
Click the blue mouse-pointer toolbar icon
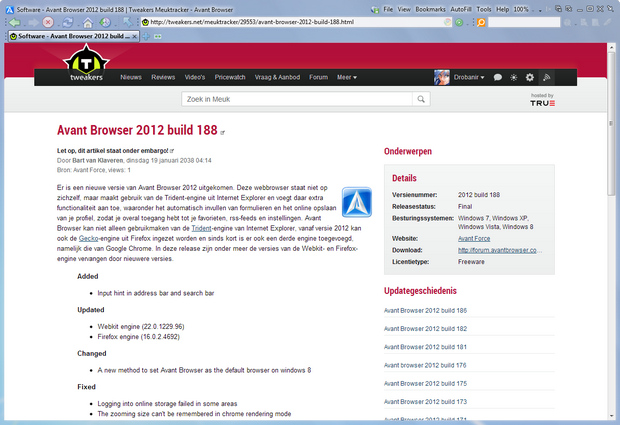tap(127, 22)
